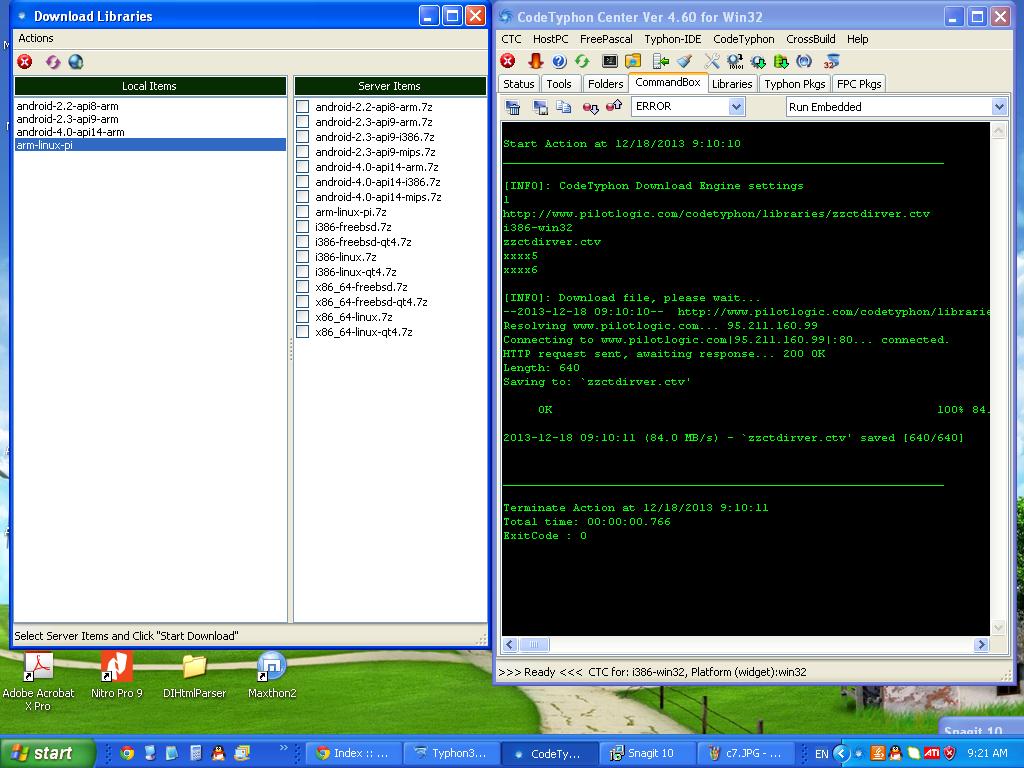The width and height of the screenshot is (1024, 768).
Task: Click the orange down-arrow icon in CodeTyphon toolbar
Action: click(x=536, y=61)
